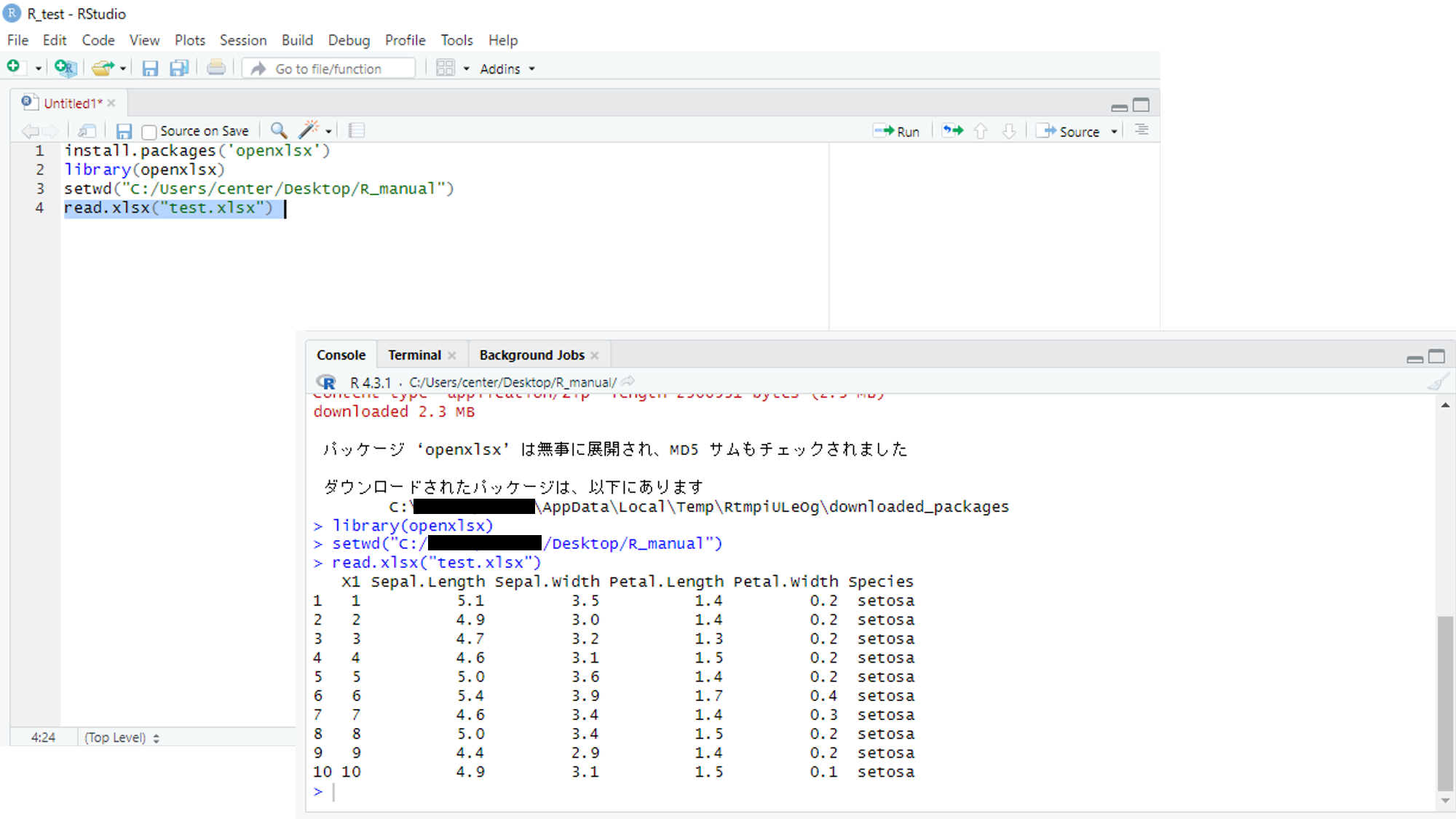Click the Create a project icon

[x=65, y=68]
